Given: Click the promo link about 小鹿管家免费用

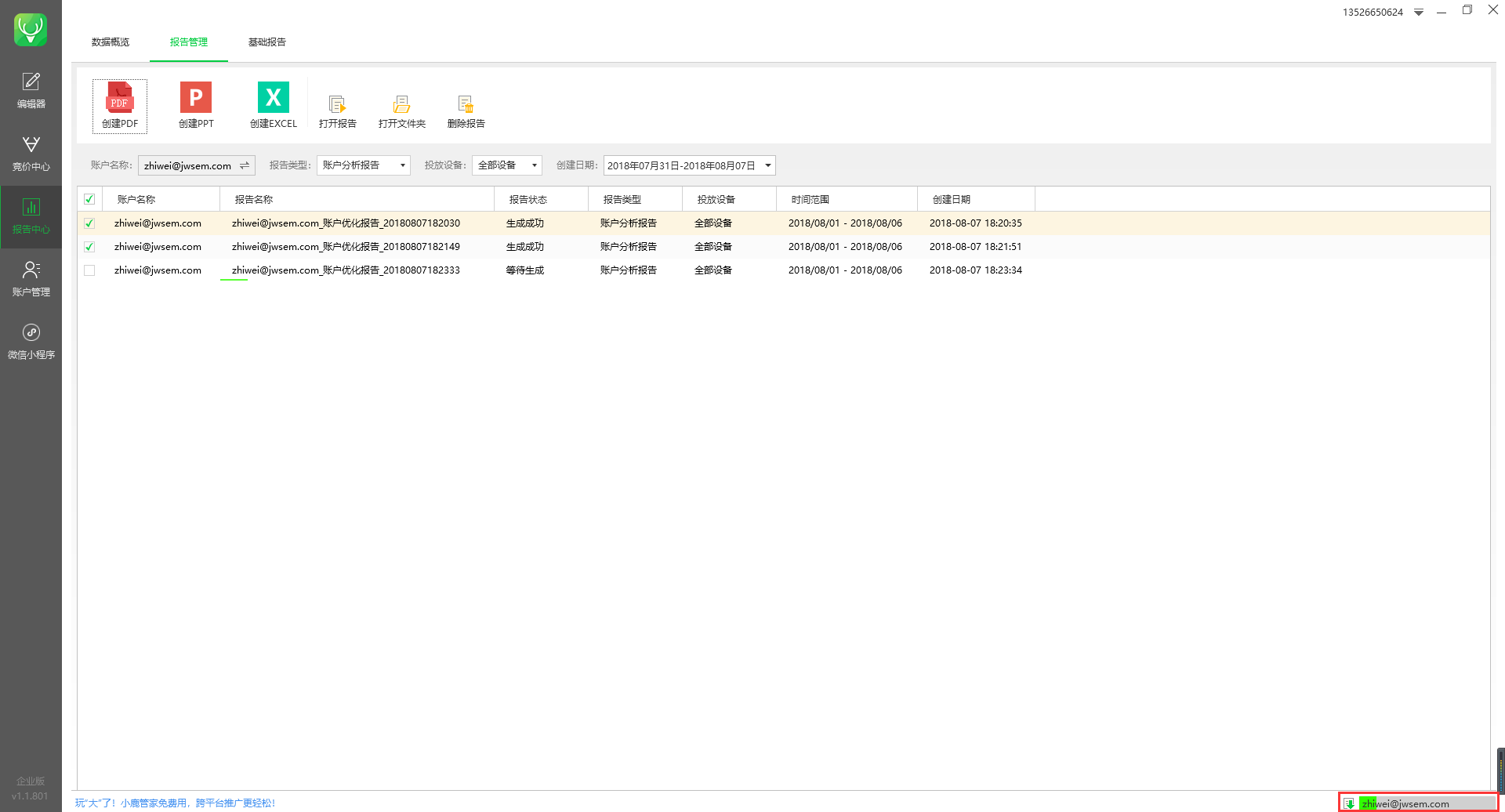Looking at the screenshot, I should pyautogui.click(x=175, y=803).
